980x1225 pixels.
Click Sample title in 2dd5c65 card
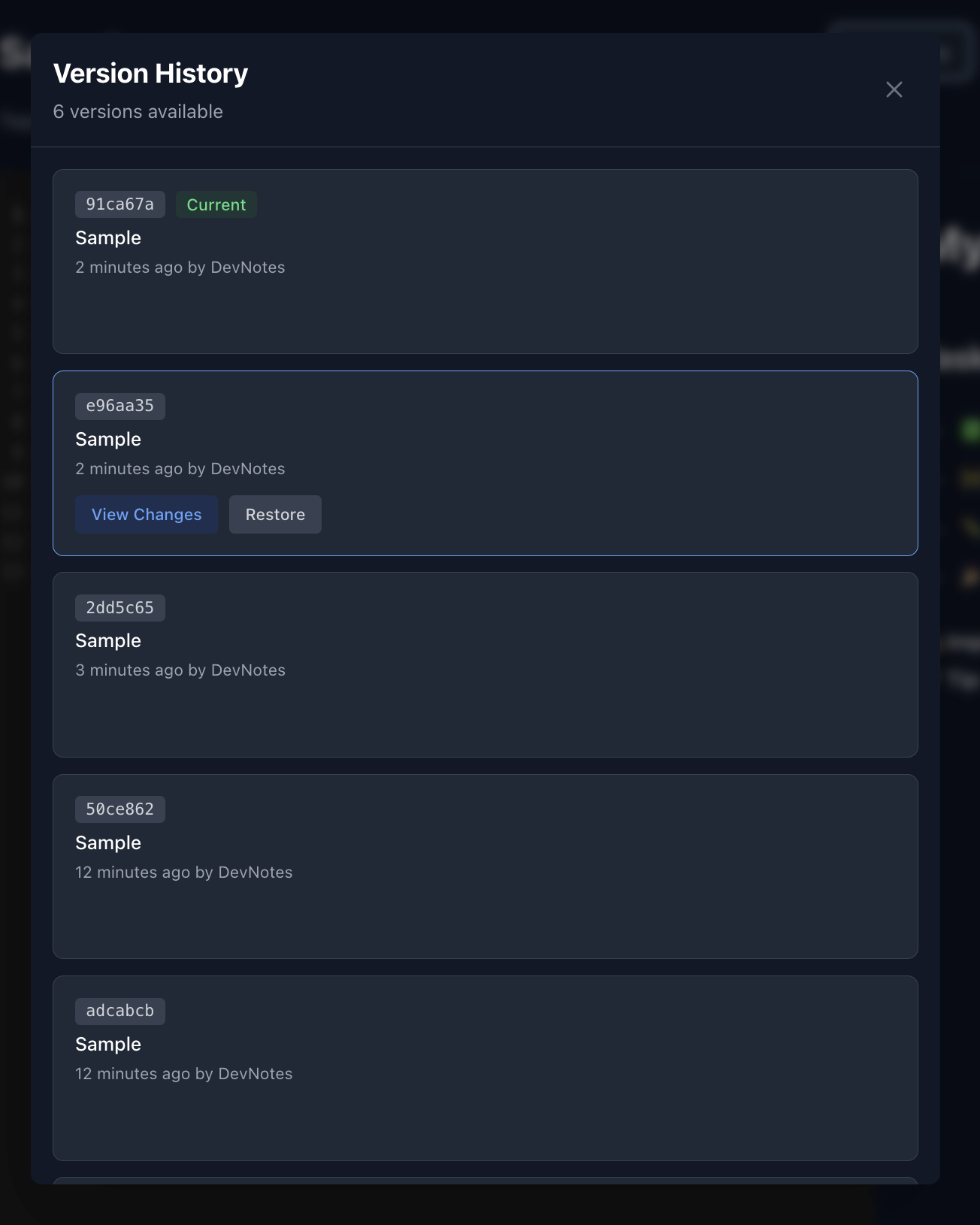coord(108,641)
